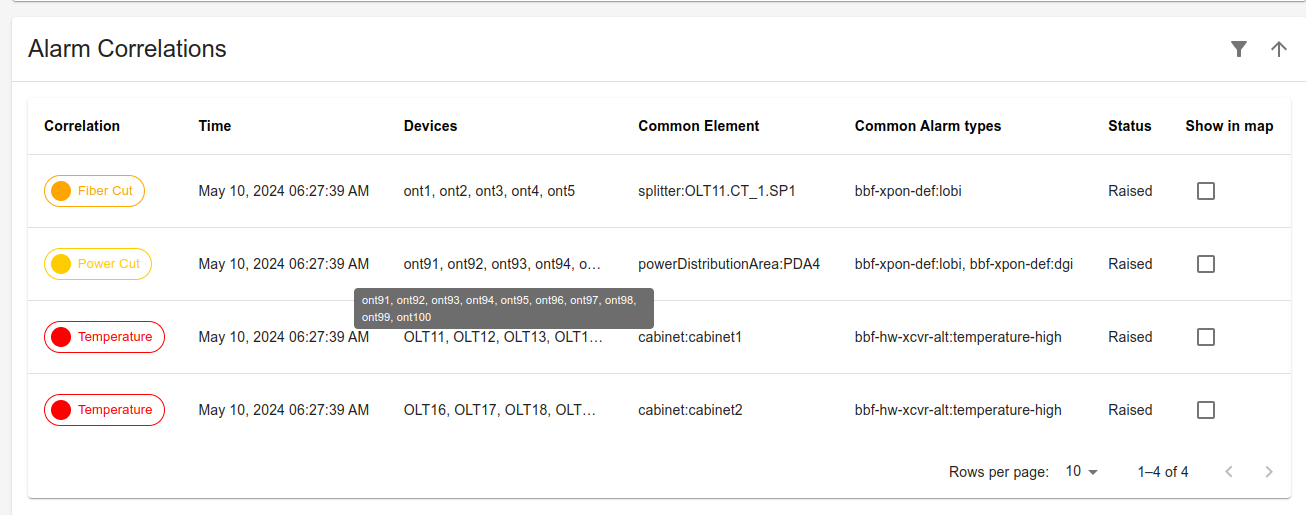Open the Rows per page dropdown
Image resolution: width=1306 pixels, height=515 pixels.
tap(1082, 472)
